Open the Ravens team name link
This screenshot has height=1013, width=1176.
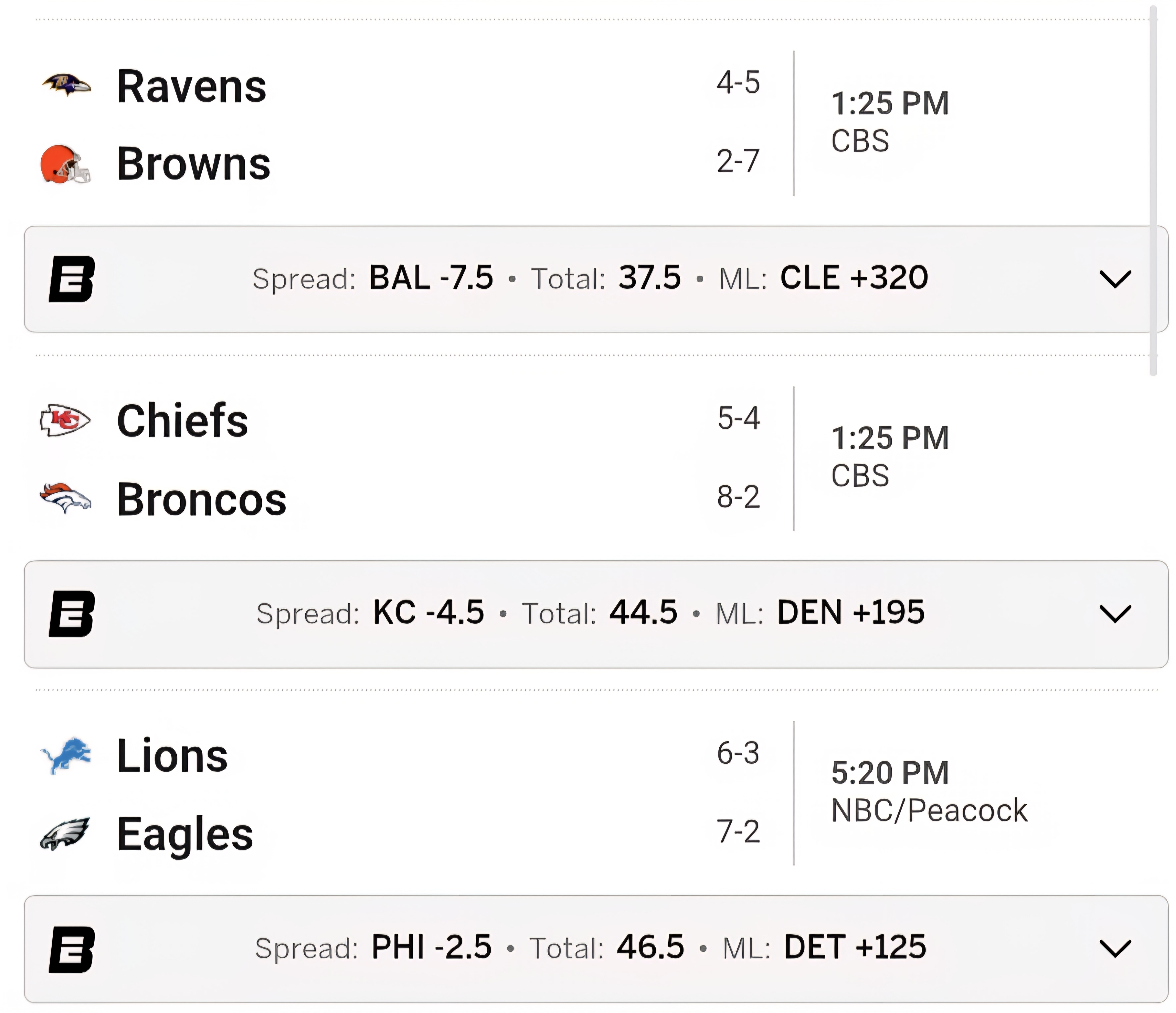(192, 87)
